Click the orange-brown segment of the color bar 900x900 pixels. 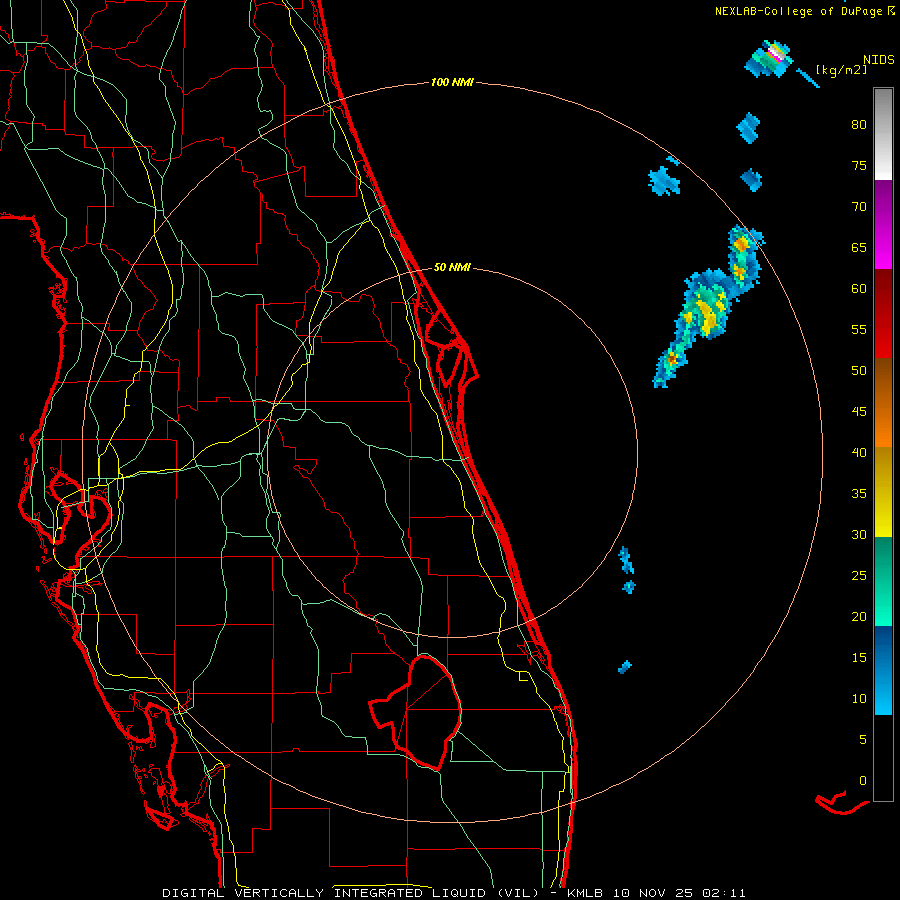(x=883, y=403)
